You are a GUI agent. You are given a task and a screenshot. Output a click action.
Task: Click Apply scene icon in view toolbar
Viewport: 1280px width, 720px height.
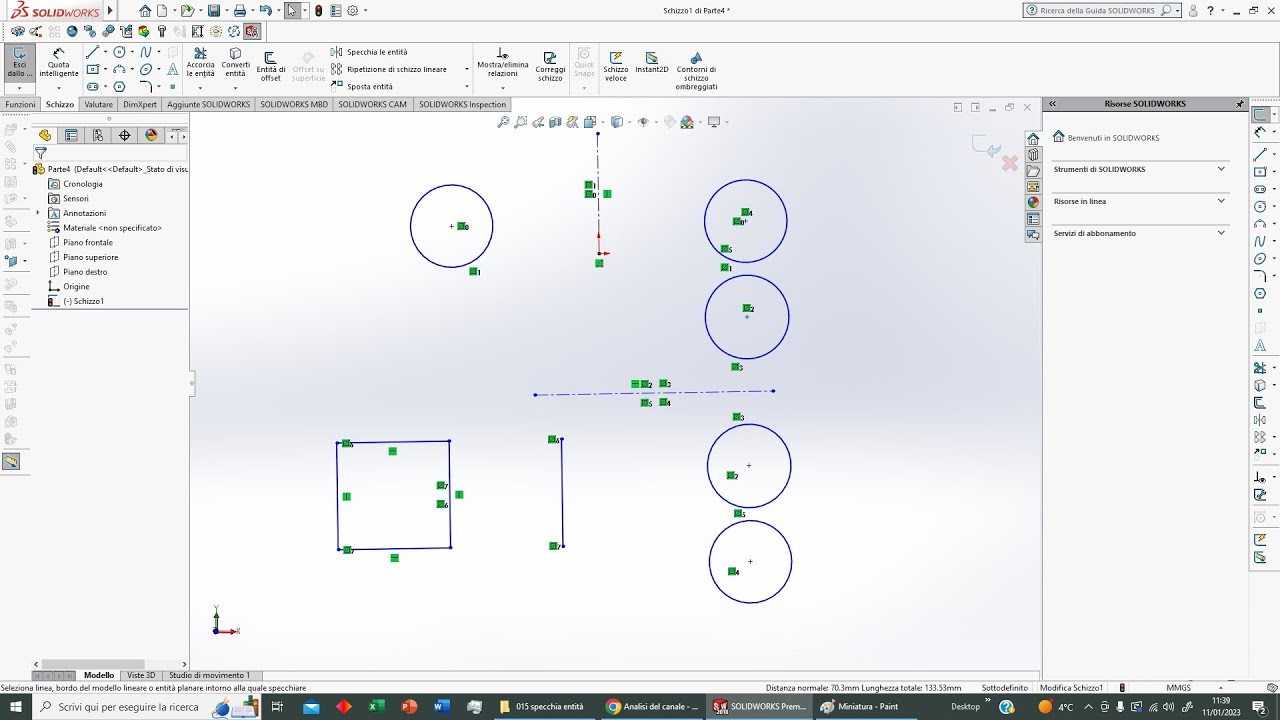pyautogui.click(x=688, y=122)
